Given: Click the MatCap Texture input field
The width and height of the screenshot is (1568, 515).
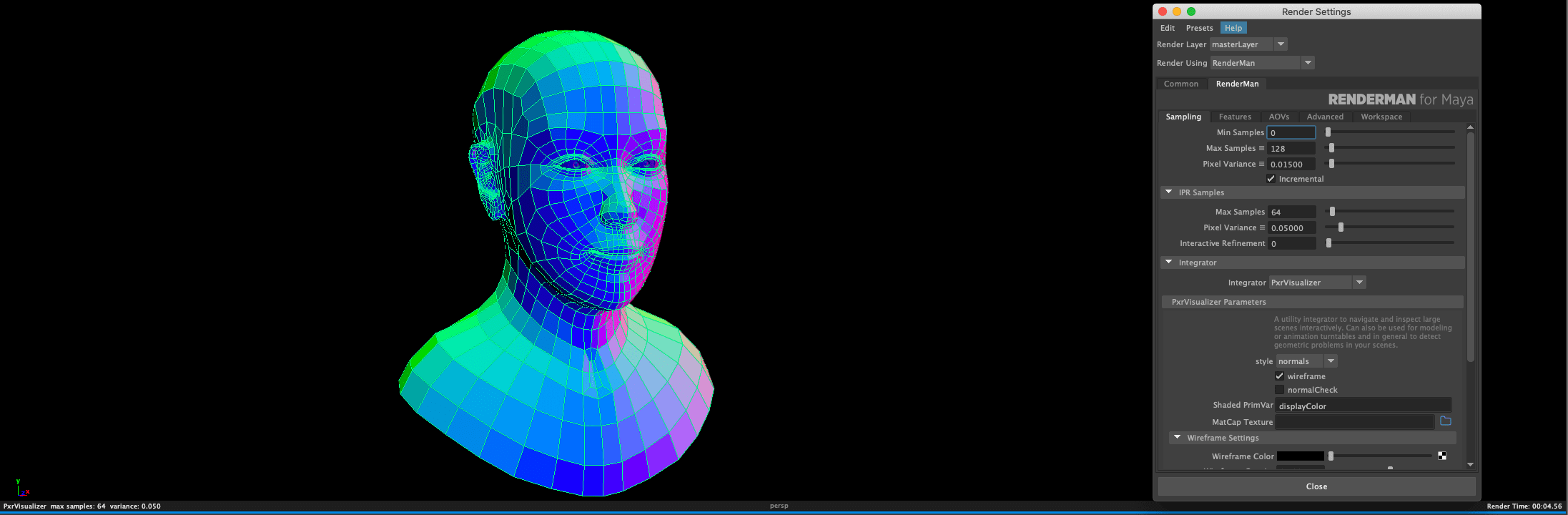Looking at the screenshot, I should coord(1355,422).
